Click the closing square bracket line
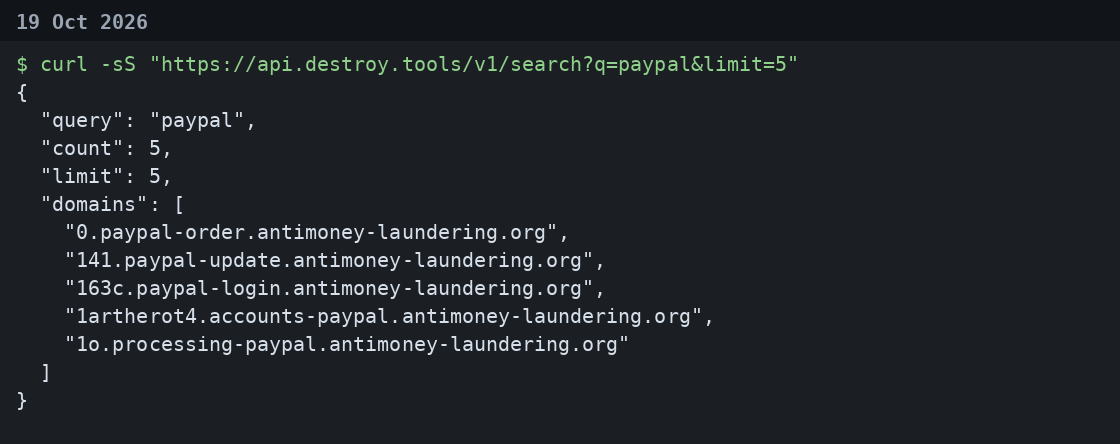1120x444 pixels. point(46,373)
